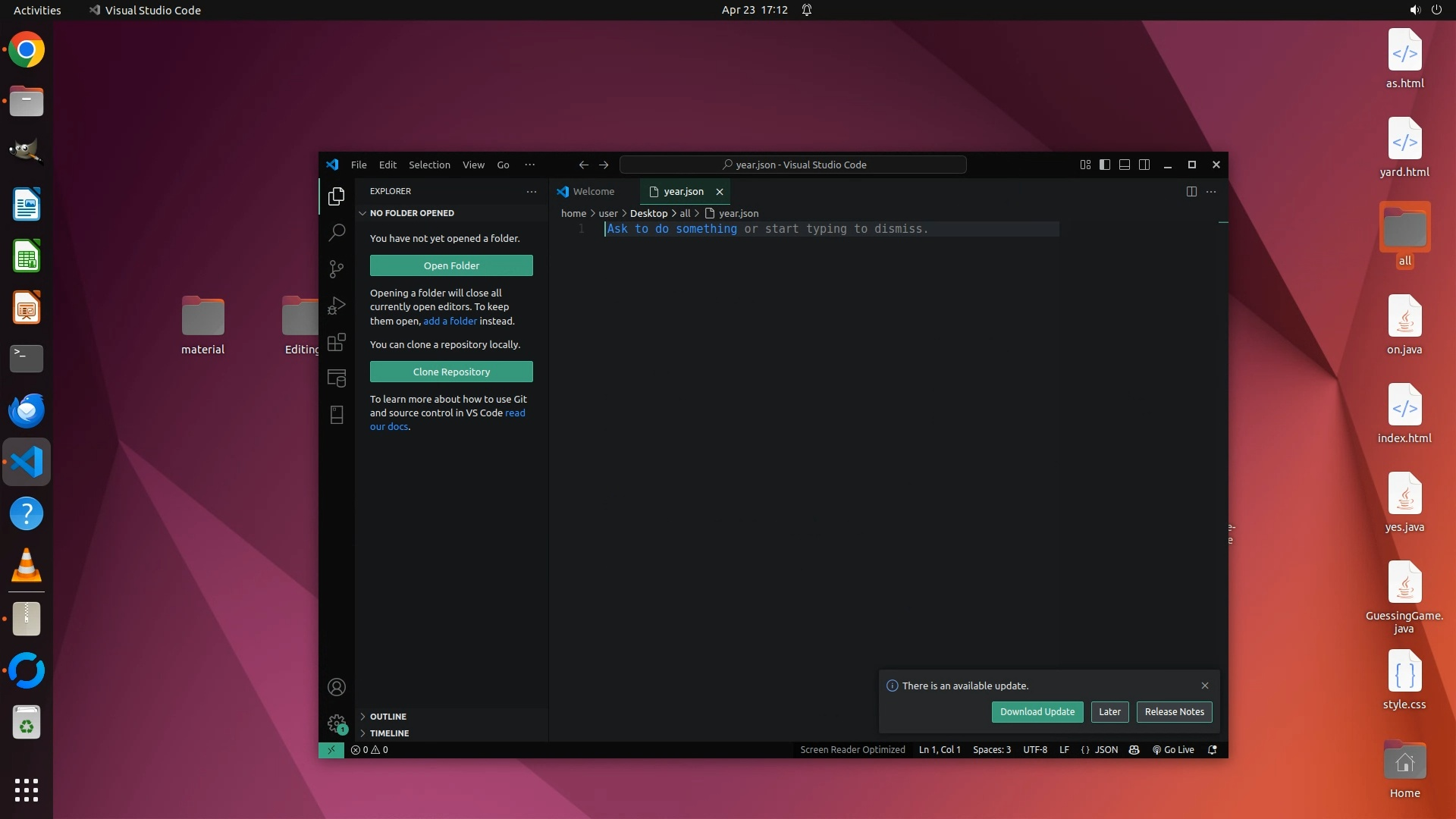Click the Open Folder button
The width and height of the screenshot is (1456, 819).
tap(451, 265)
